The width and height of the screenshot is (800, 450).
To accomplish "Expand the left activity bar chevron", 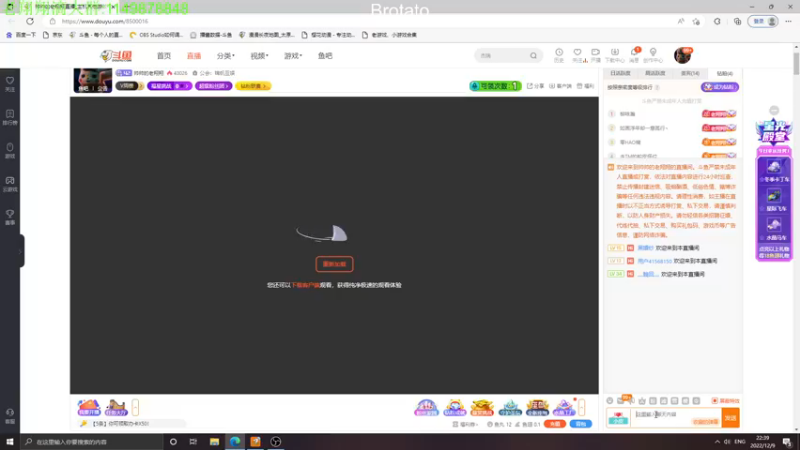I will tap(135, 407).
